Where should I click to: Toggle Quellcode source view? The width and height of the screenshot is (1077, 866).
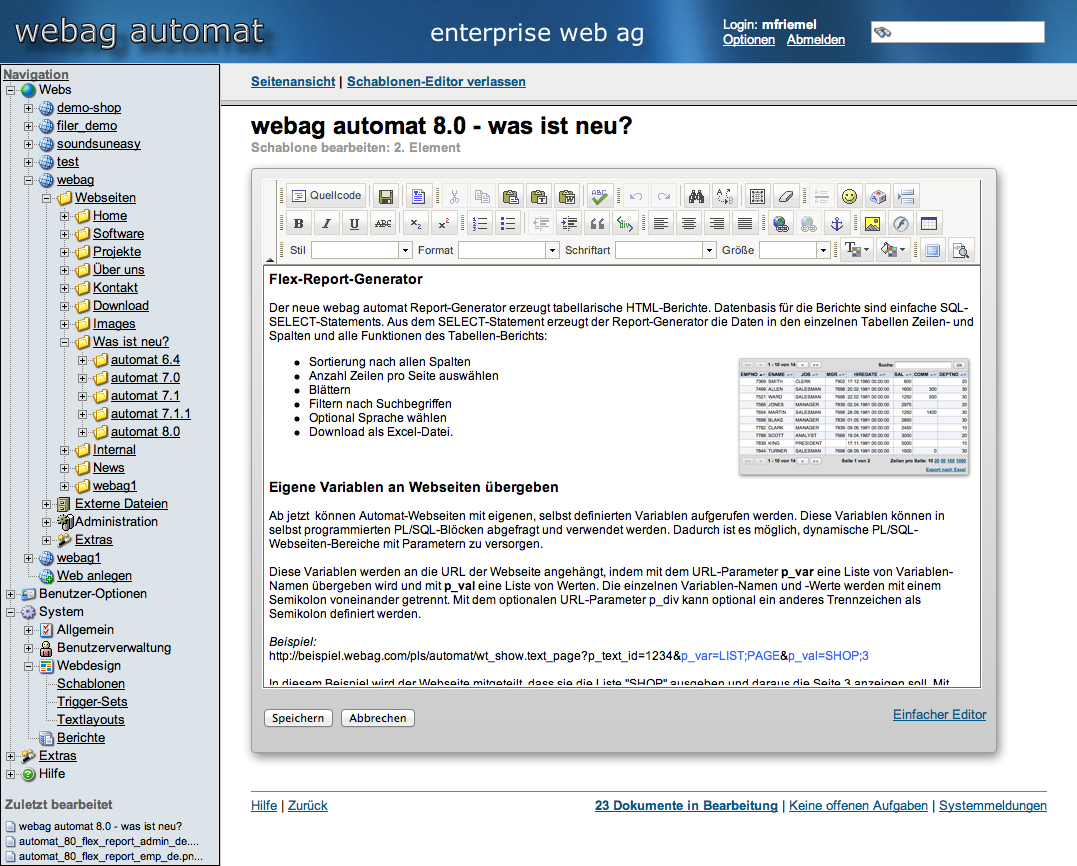point(326,196)
